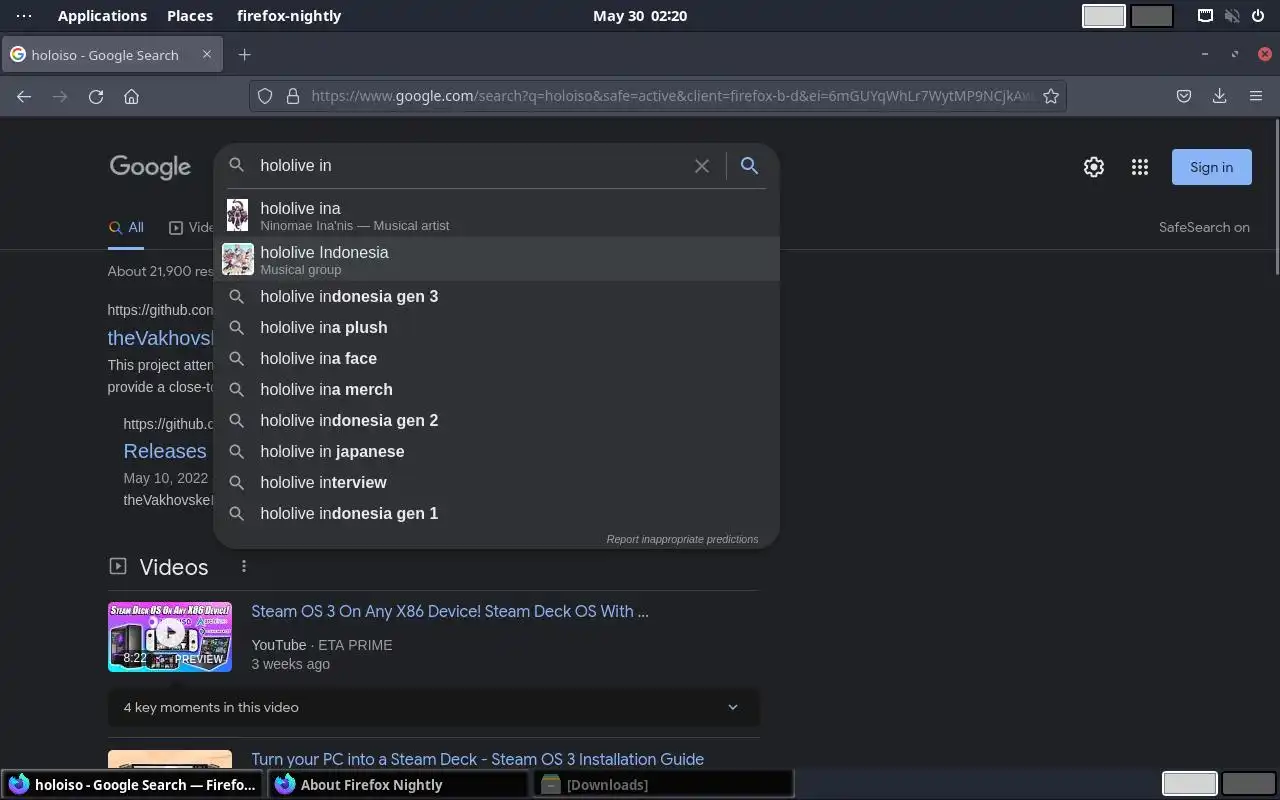
Task: Open the three-dot activities menu
Action: (x=24, y=15)
